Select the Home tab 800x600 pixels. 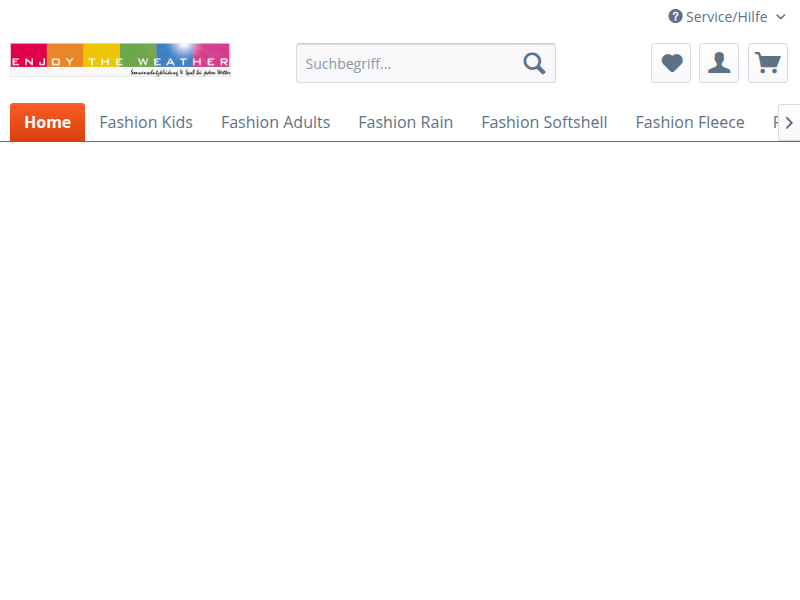tap(47, 122)
